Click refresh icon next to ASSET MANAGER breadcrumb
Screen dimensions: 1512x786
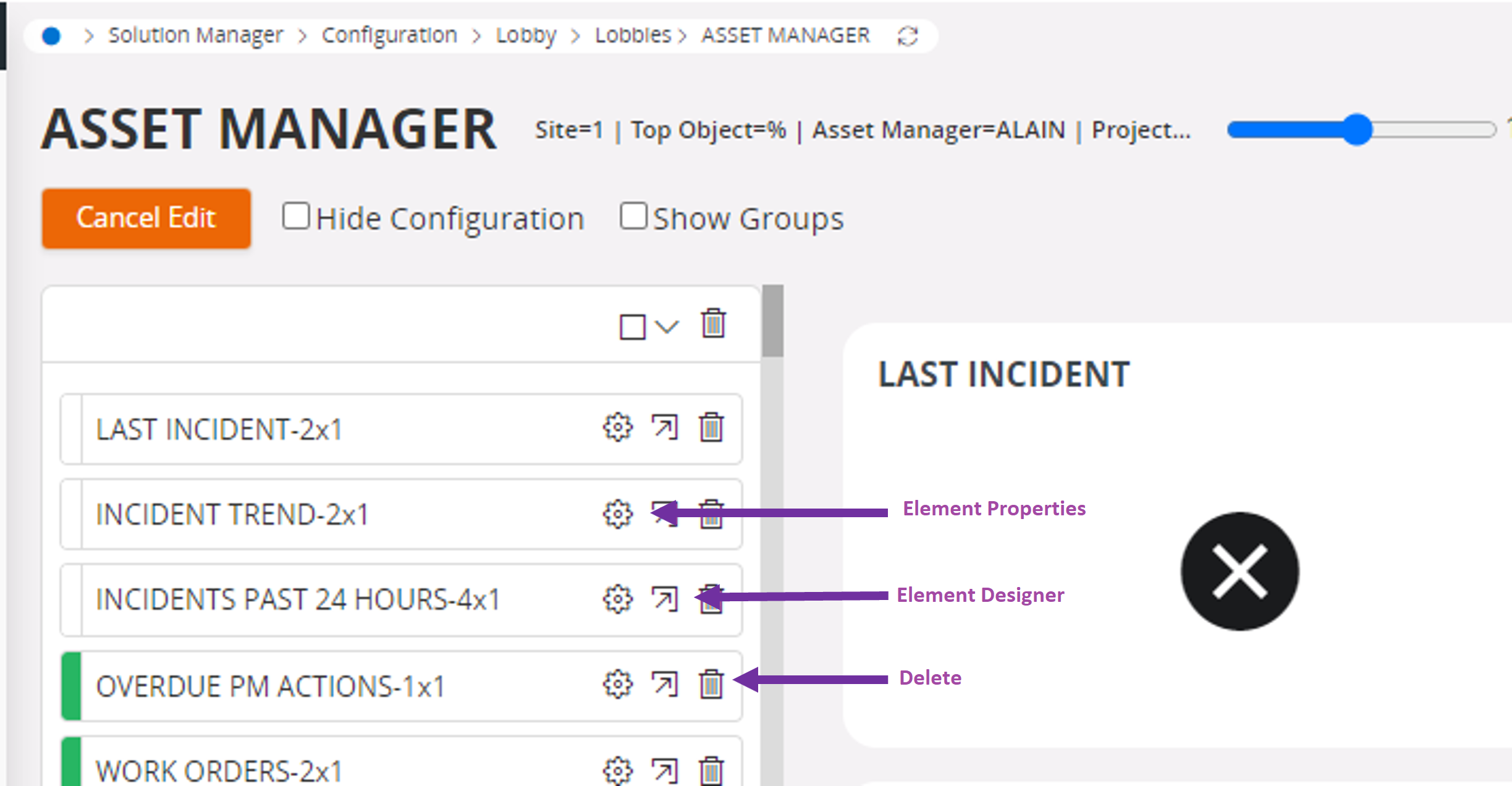[x=908, y=36]
